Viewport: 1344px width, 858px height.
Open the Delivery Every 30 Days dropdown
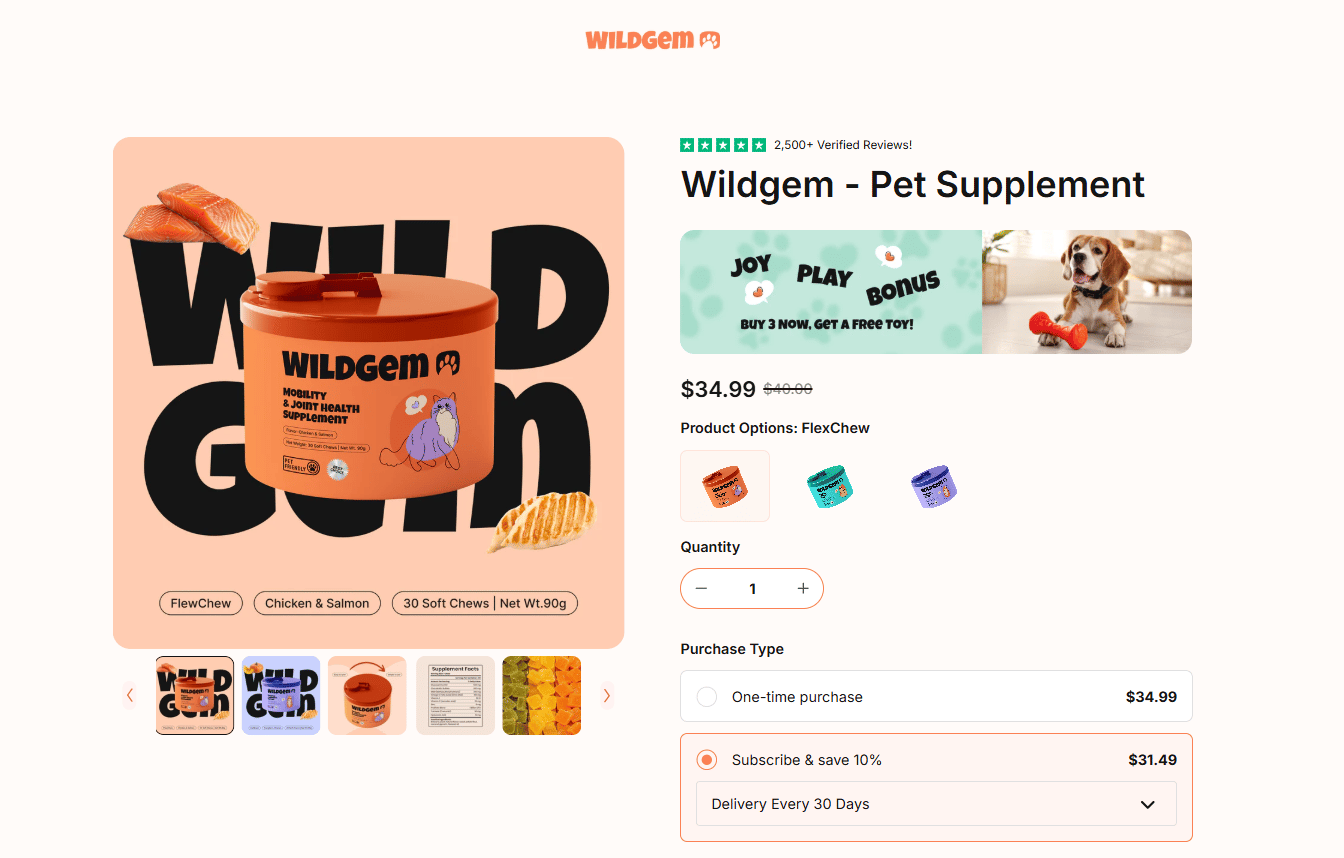(x=936, y=804)
